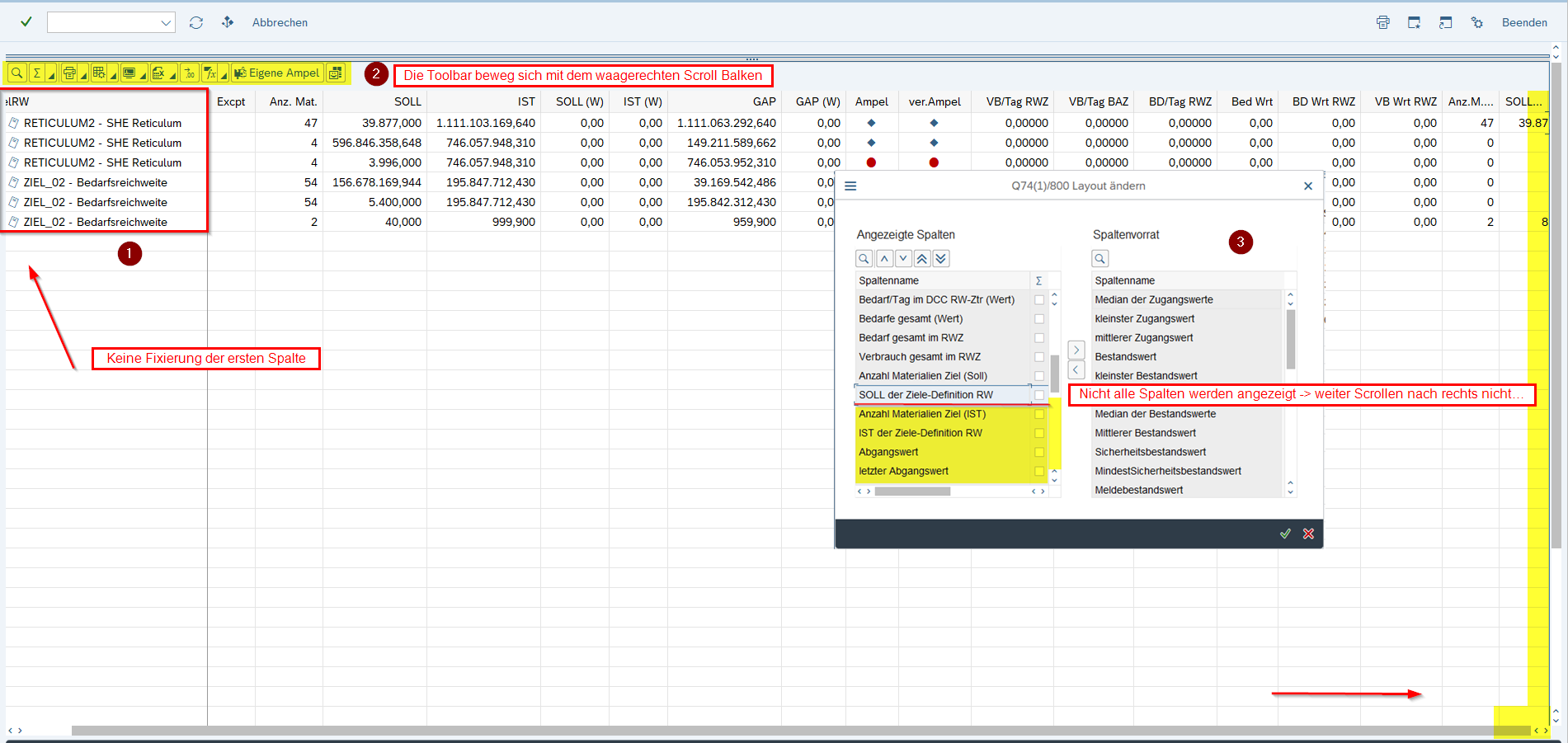Open the hamburger menu in the layout dialog
This screenshot has height=743, width=1568.
[x=850, y=186]
